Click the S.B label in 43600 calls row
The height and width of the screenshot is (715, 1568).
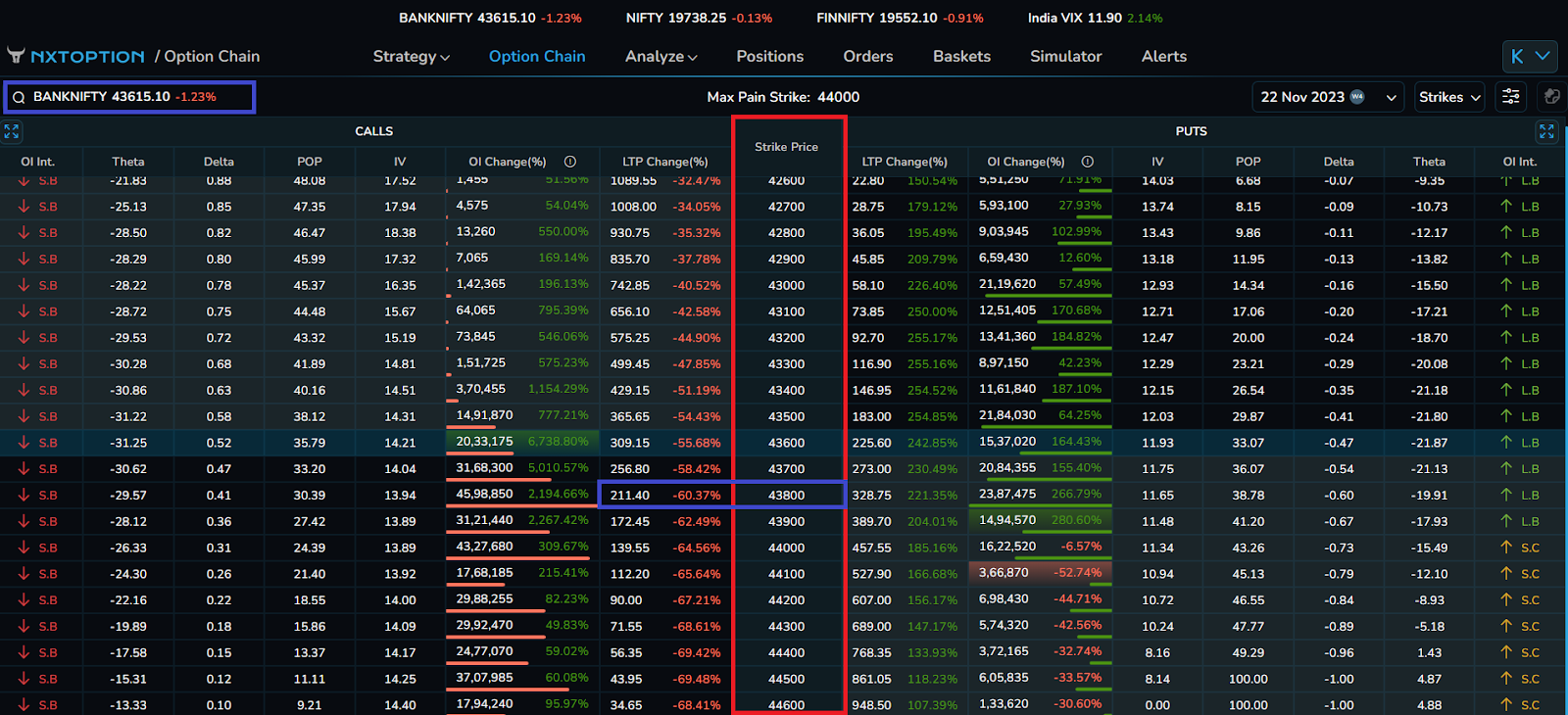point(48,443)
